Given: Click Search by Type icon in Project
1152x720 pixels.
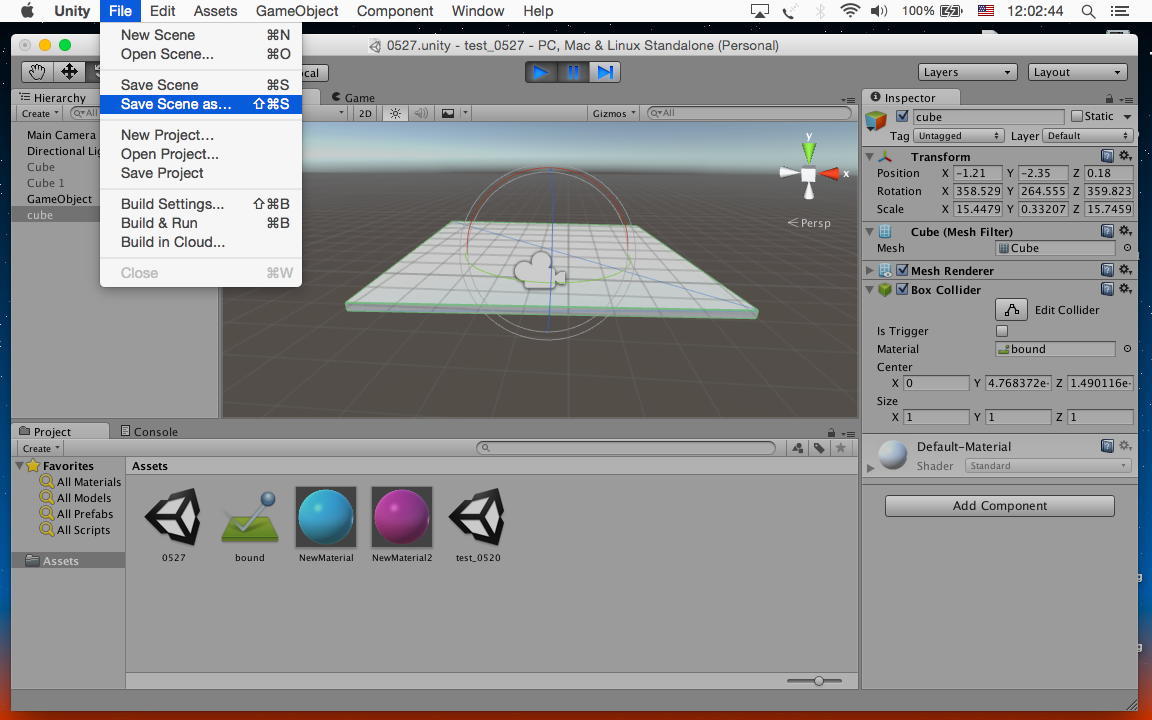Looking at the screenshot, I should pyautogui.click(x=798, y=448).
